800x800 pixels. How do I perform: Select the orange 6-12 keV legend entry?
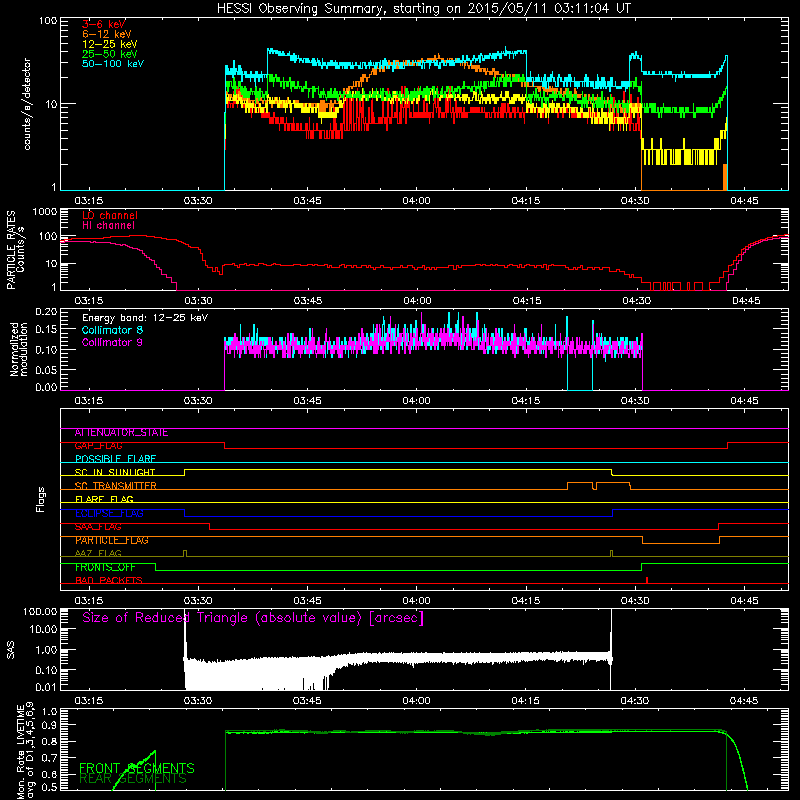107,34
